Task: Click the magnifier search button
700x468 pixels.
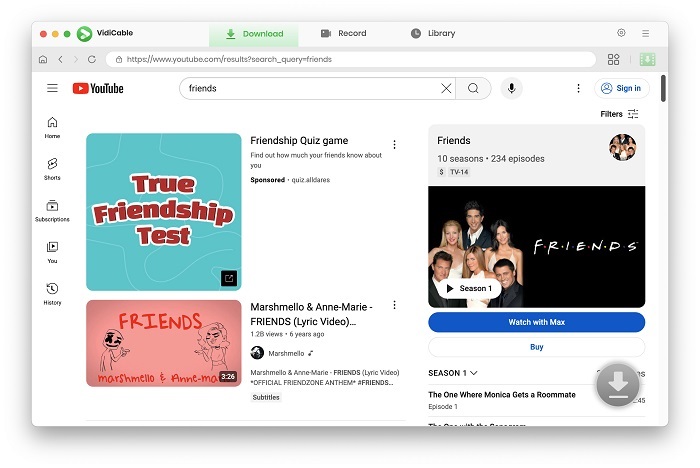Action: (x=473, y=88)
